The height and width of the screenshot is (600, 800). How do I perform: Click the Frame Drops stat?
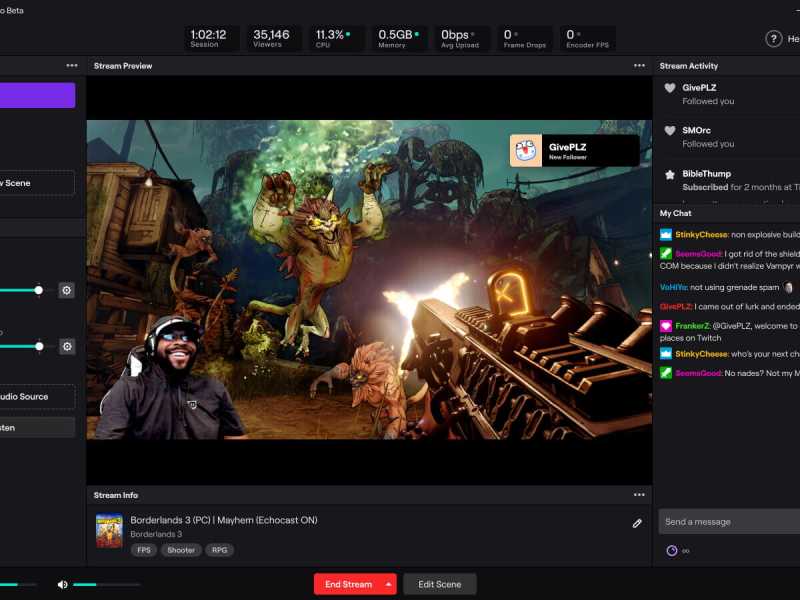[x=524, y=38]
